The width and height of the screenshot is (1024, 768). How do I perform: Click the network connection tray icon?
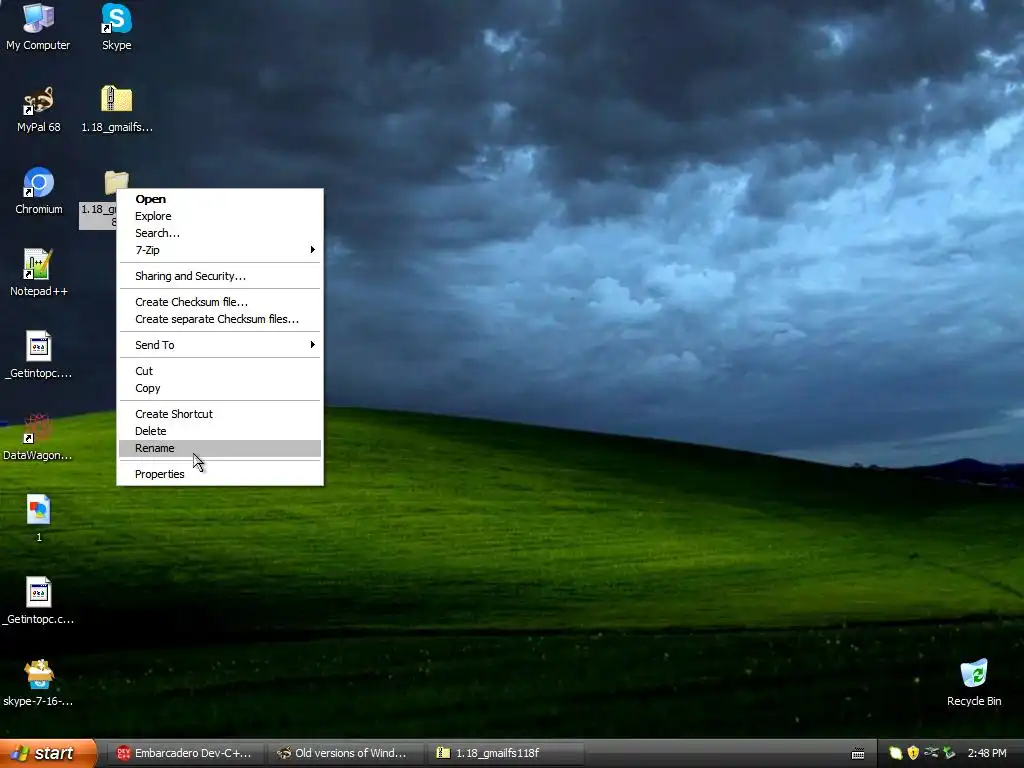(x=931, y=753)
